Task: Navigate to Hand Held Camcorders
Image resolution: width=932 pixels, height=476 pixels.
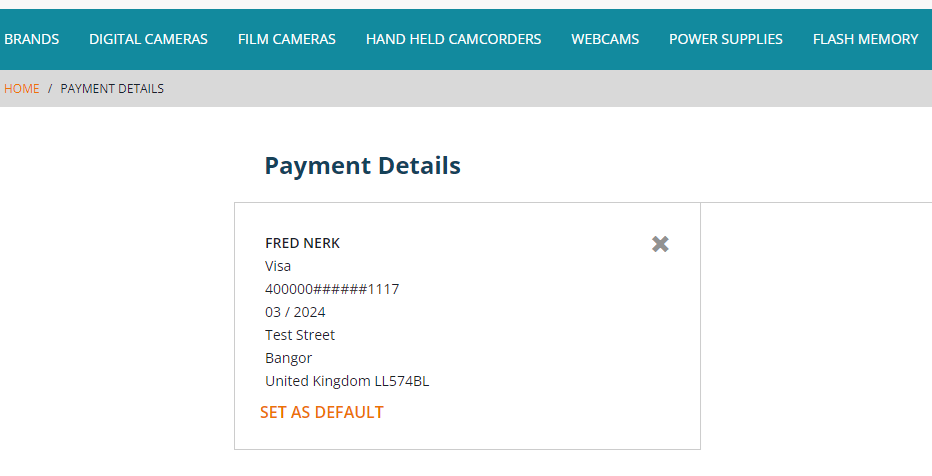Action: (453, 39)
